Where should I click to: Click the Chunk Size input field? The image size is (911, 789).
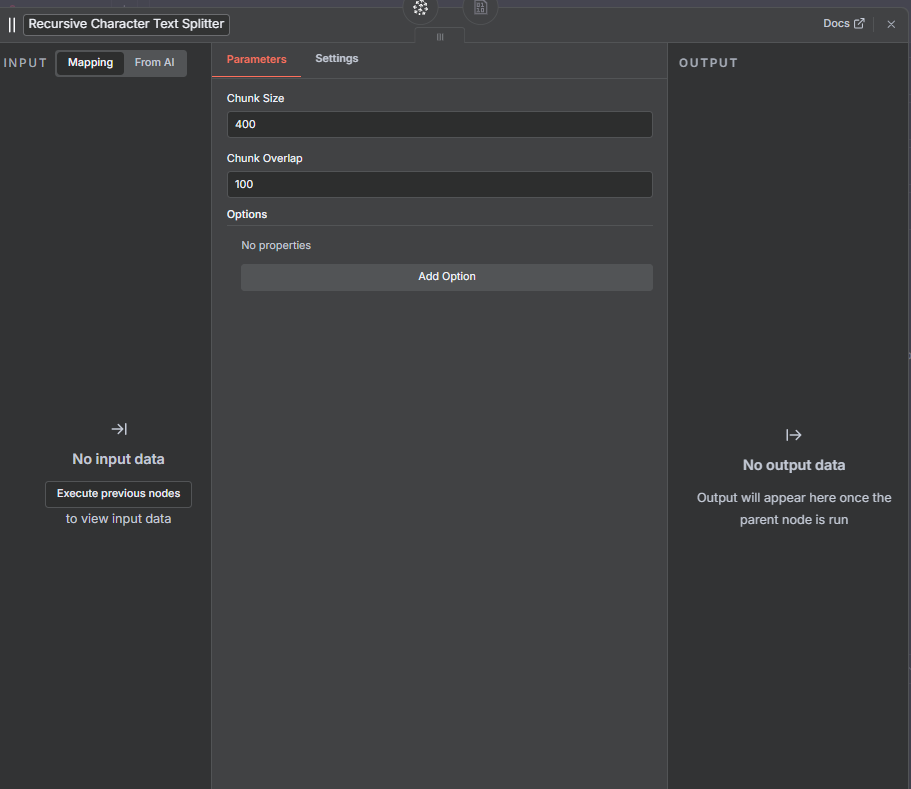[439, 125]
